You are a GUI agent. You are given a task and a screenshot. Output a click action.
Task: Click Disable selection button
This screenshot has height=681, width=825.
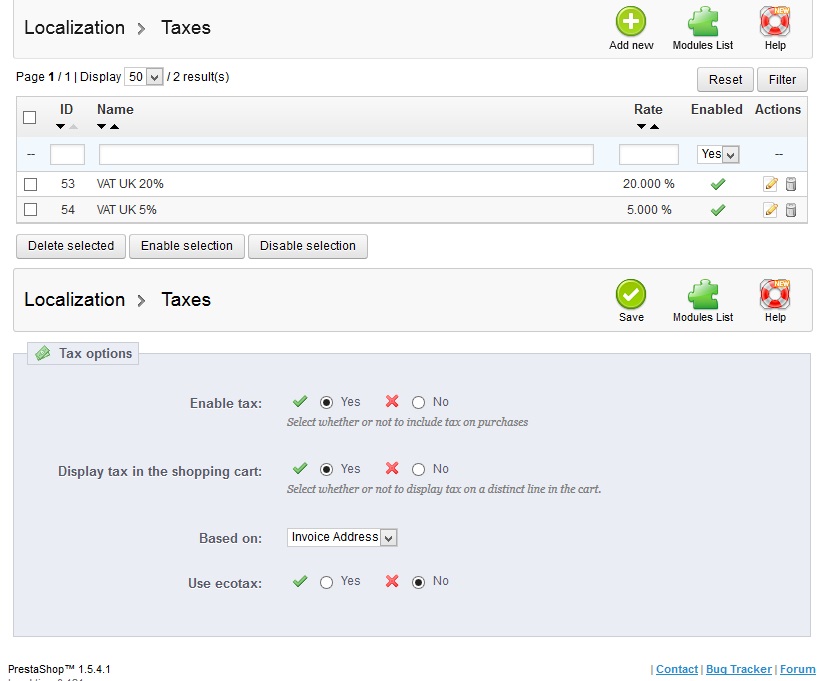click(308, 246)
